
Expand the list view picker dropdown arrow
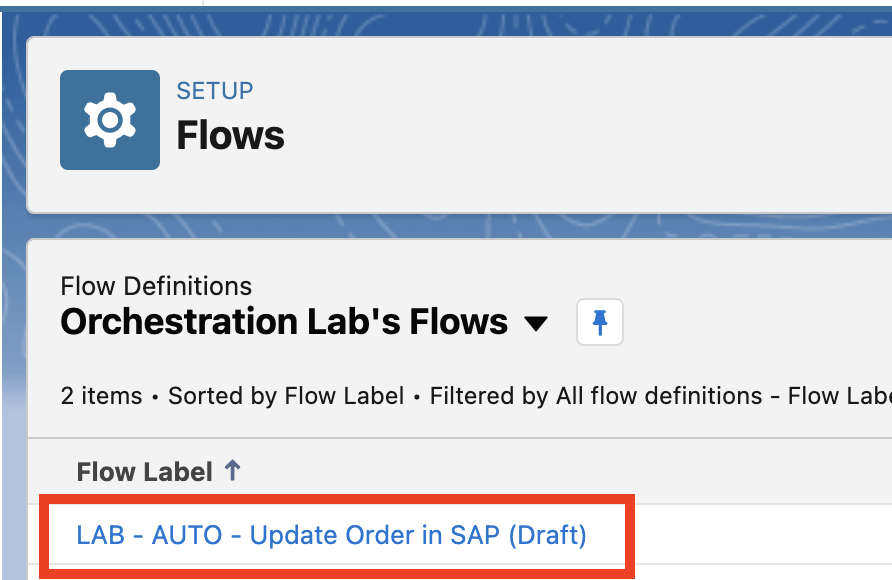point(536,323)
